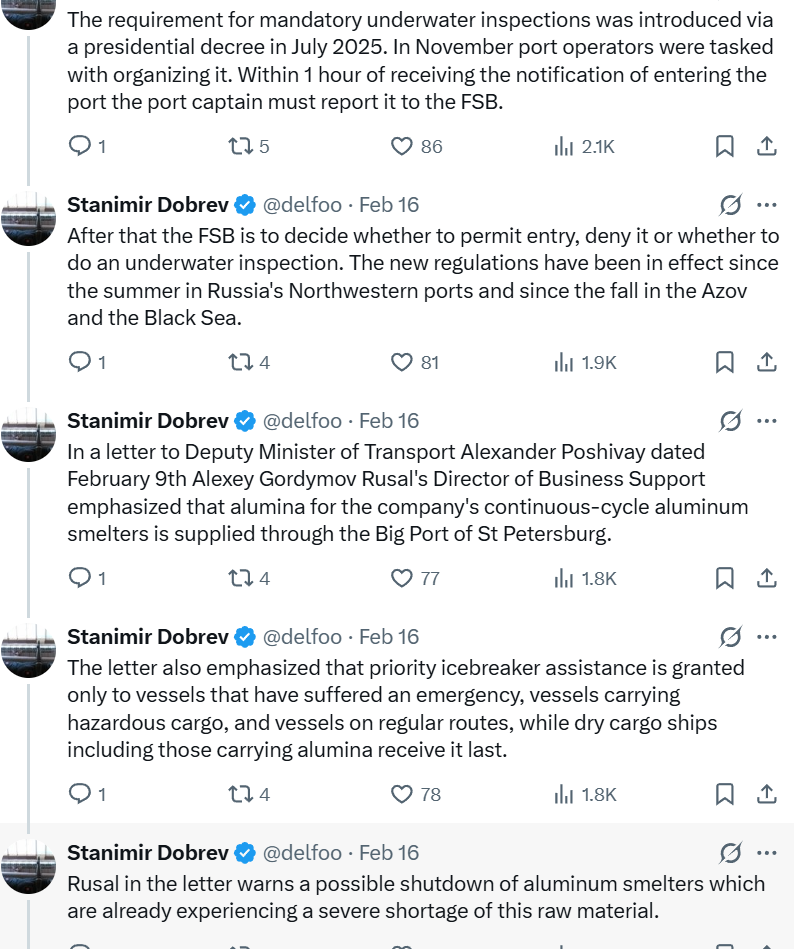Share the tweet about the presidential decree
The width and height of the screenshot is (794, 949).
(x=767, y=147)
